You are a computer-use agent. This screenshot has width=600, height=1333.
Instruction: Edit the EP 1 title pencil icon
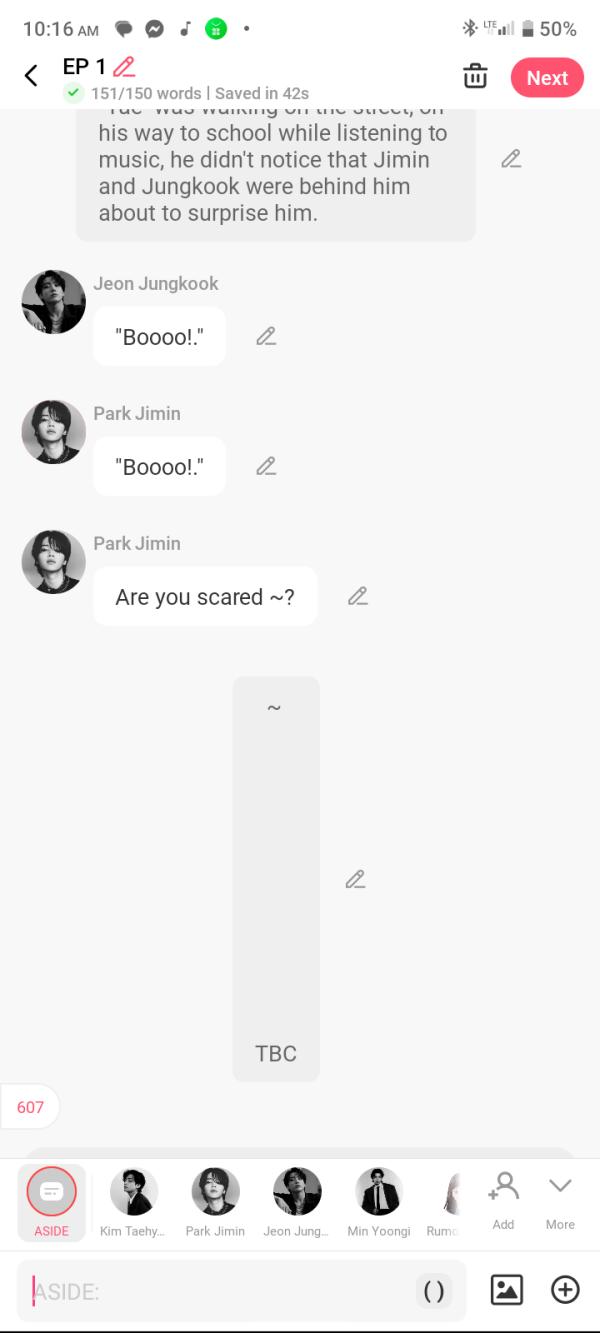click(124, 67)
